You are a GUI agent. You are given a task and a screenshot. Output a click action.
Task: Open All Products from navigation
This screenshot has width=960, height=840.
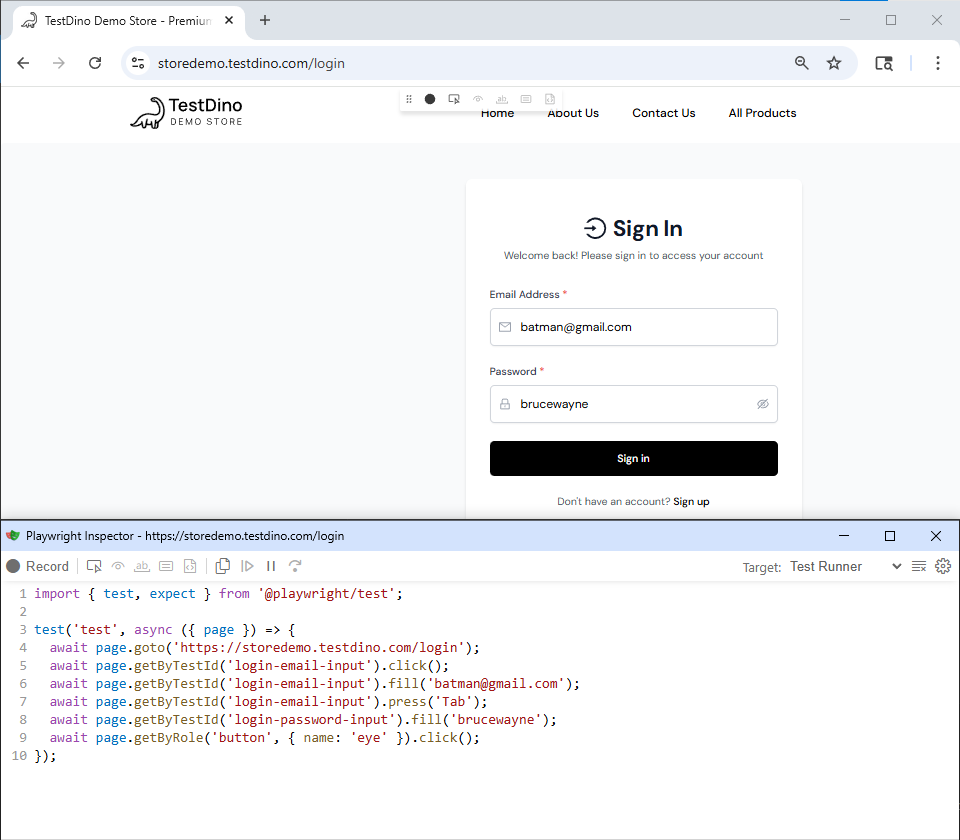coord(762,113)
